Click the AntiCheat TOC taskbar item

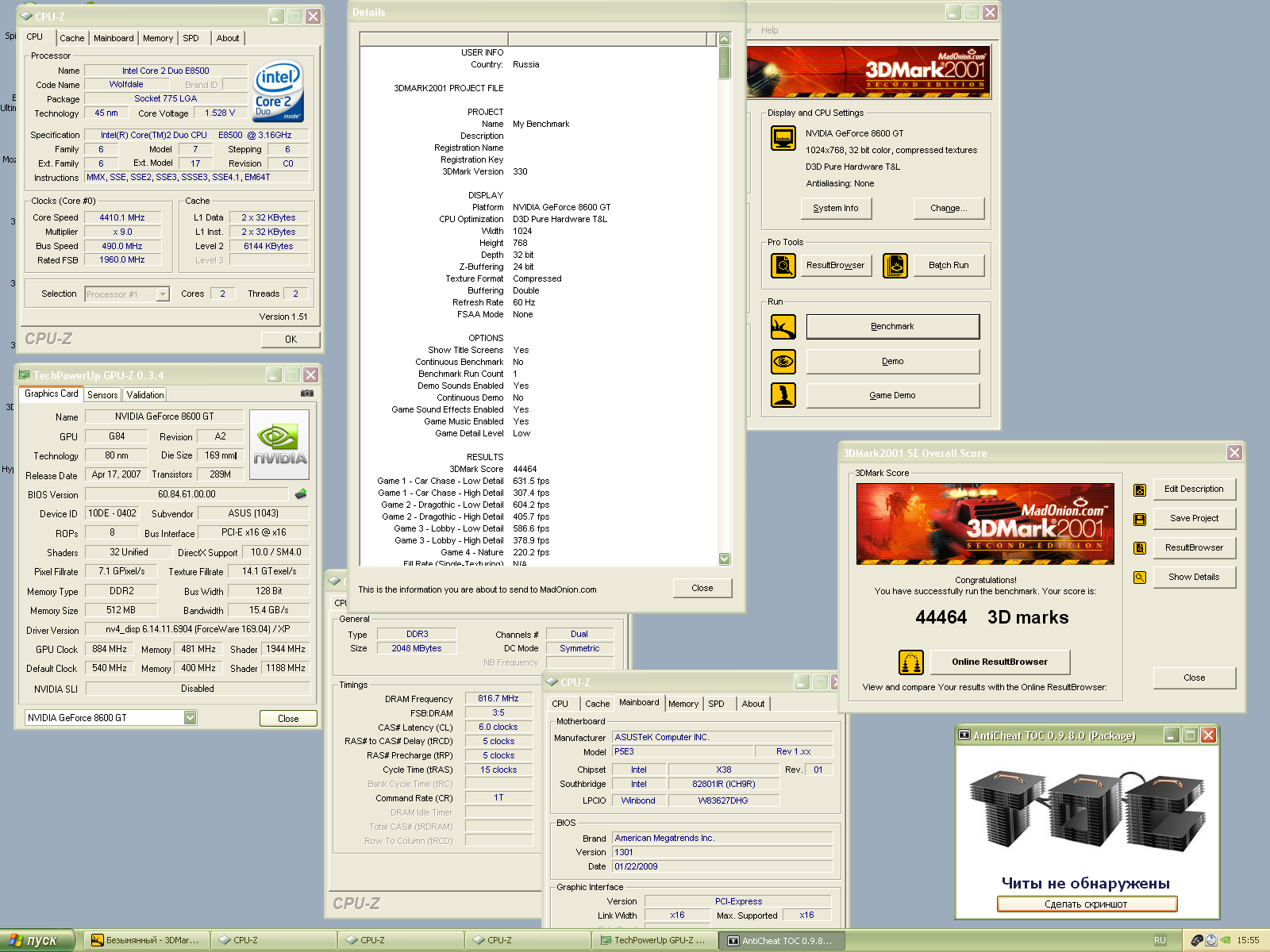(x=781, y=940)
